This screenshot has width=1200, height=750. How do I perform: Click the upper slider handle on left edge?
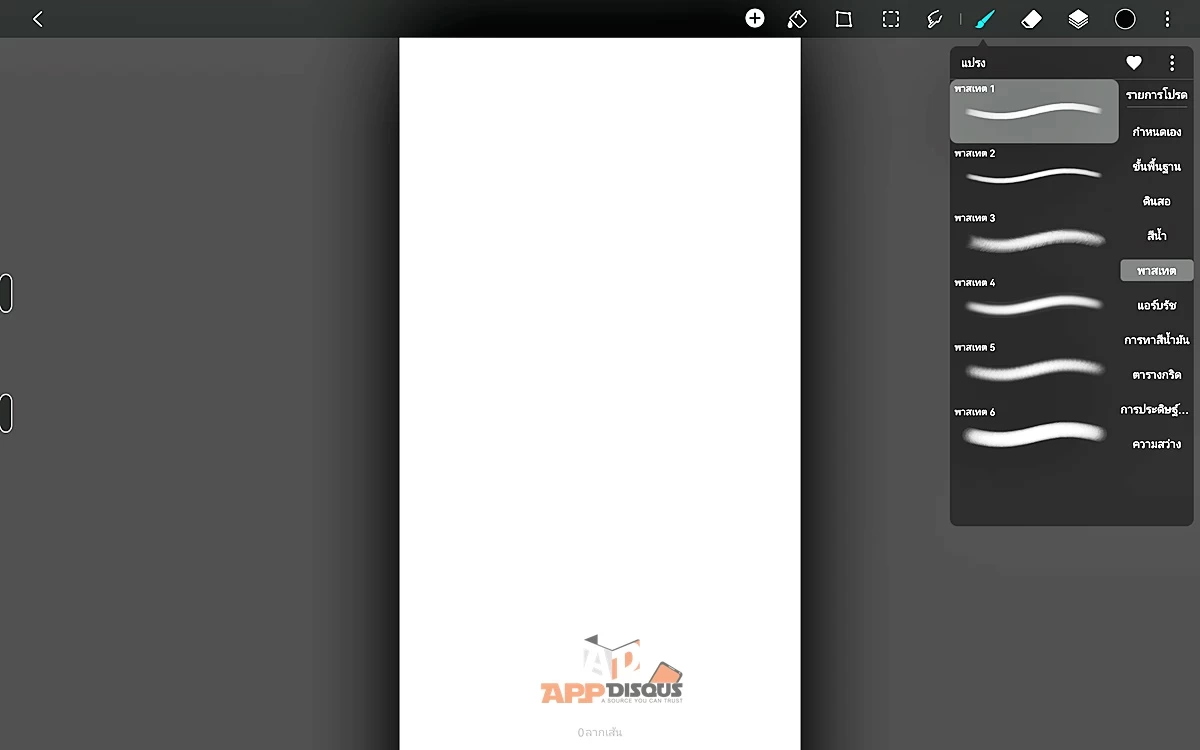click(6, 293)
